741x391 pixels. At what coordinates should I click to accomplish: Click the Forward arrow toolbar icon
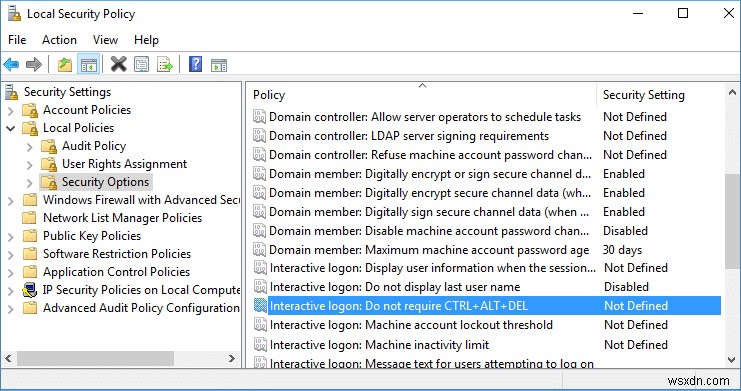[34, 64]
